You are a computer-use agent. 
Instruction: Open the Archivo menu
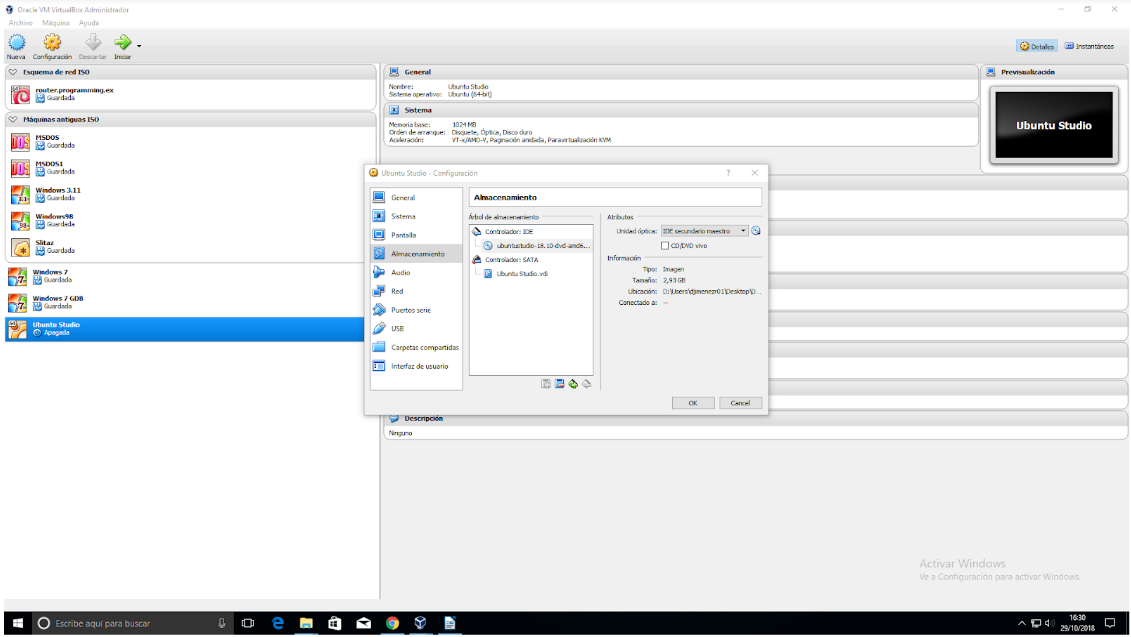[x=20, y=22]
